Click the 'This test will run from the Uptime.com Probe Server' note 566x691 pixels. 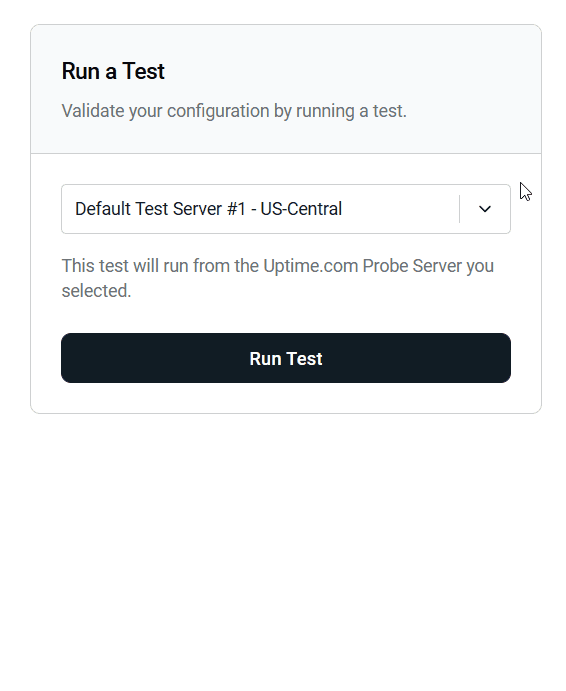(278, 278)
